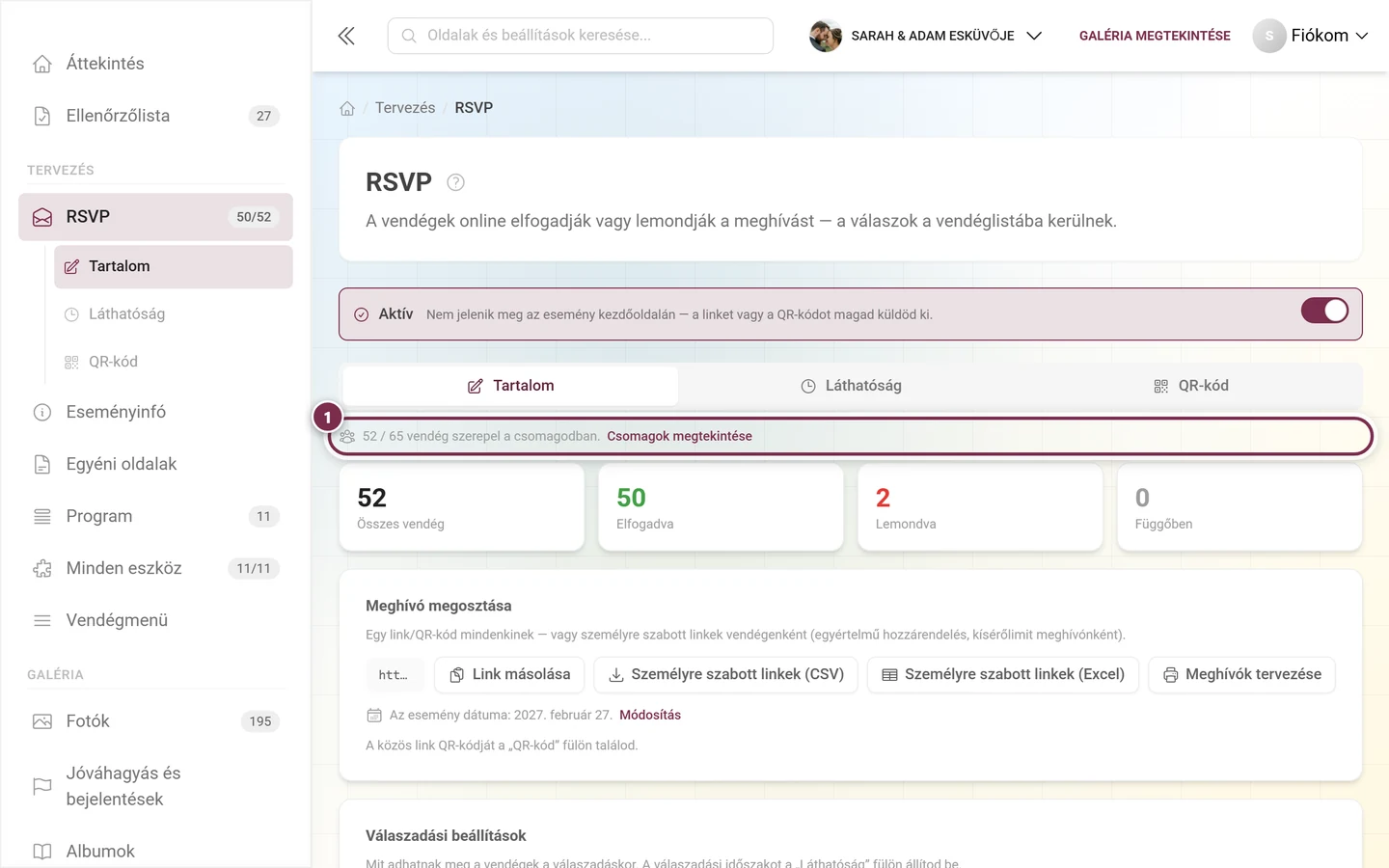Click the truncated htt... invitation link field
This screenshot has height=868, width=1389.
[x=394, y=675]
